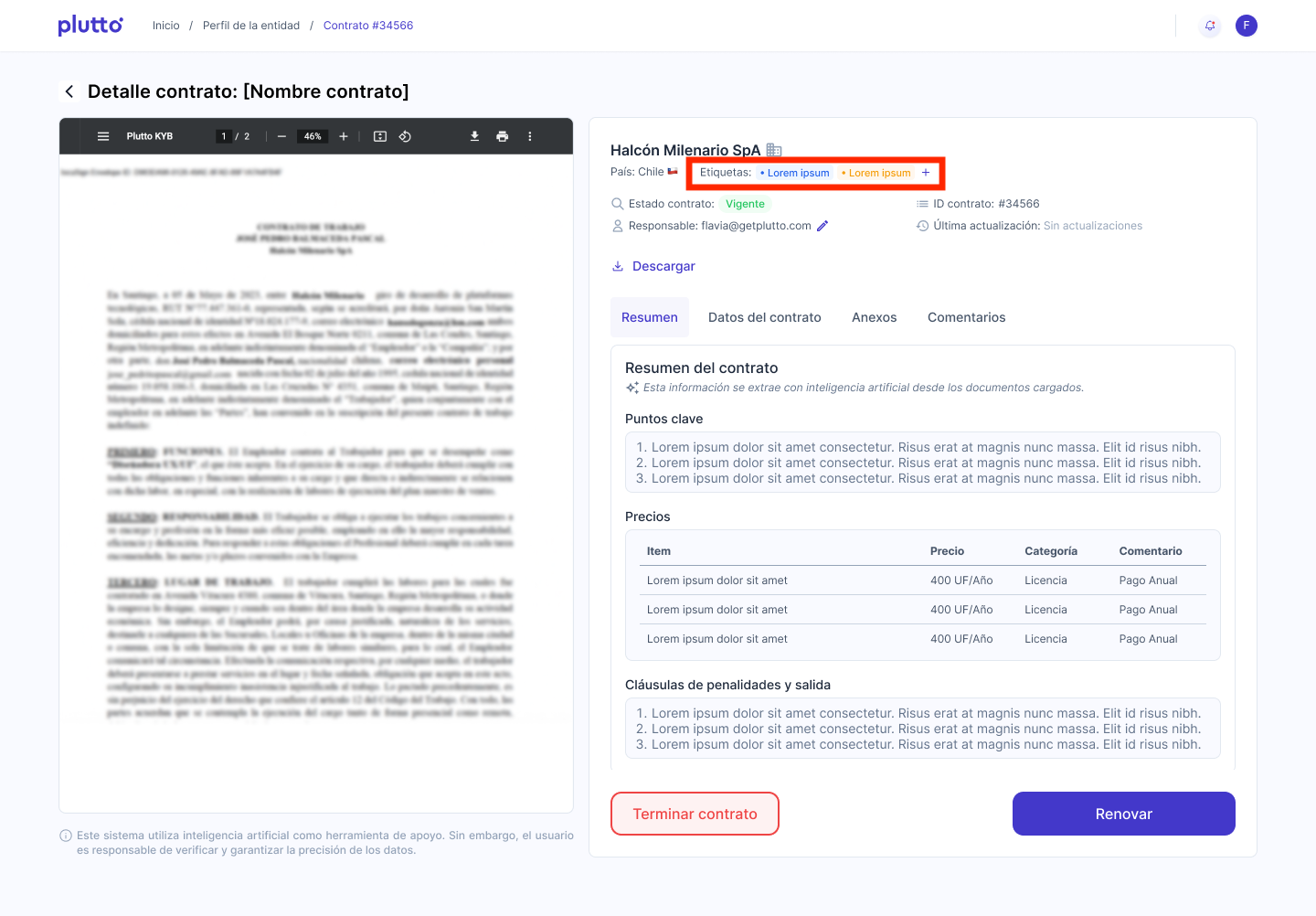Click the Chile flag icon

(x=673, y=172)
